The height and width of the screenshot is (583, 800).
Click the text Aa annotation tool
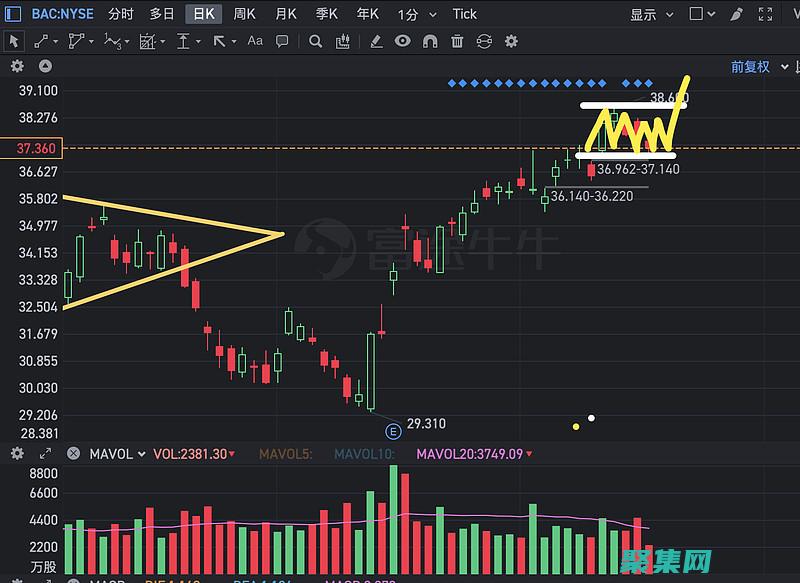255,41
